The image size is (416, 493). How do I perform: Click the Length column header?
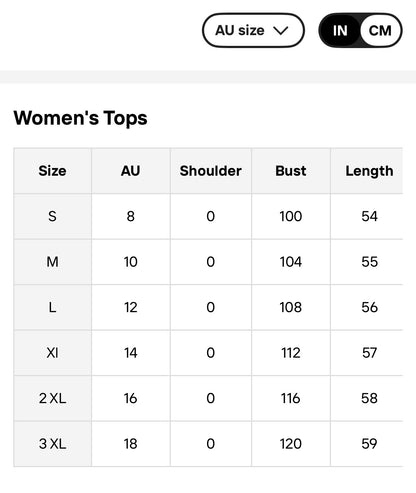coord(369,171)
